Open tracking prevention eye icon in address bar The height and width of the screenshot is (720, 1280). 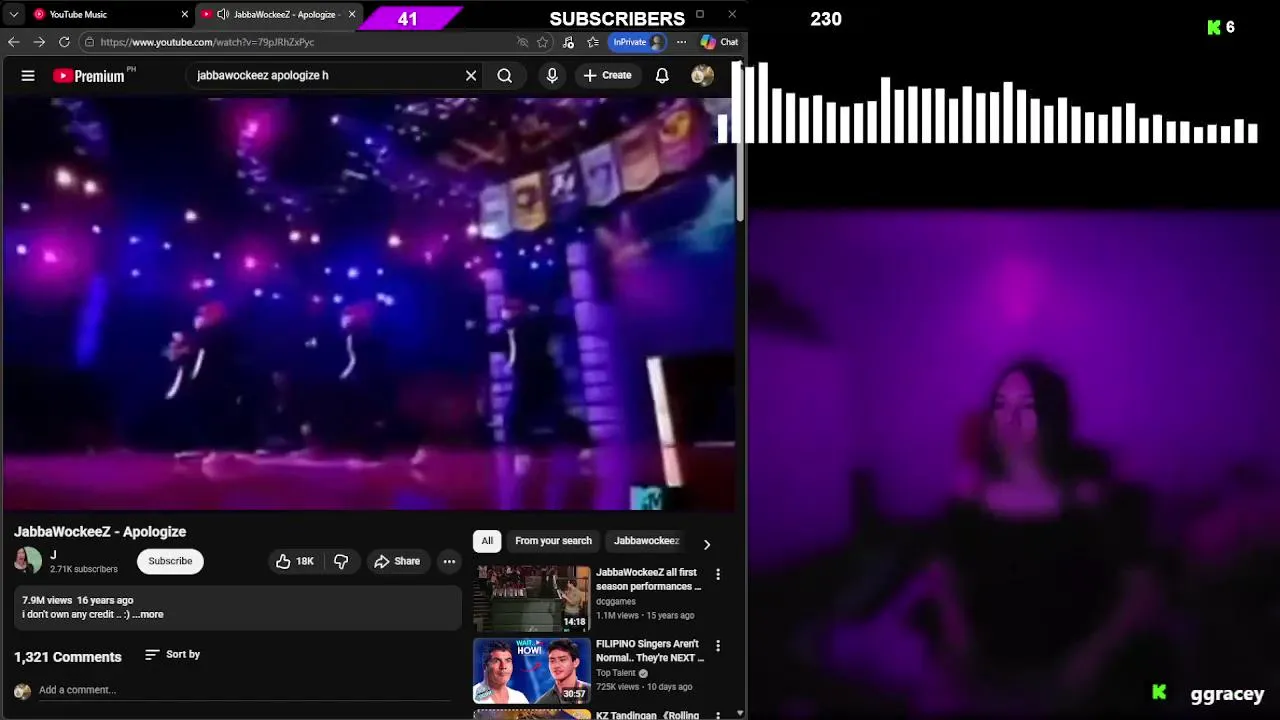pos(522,42)
